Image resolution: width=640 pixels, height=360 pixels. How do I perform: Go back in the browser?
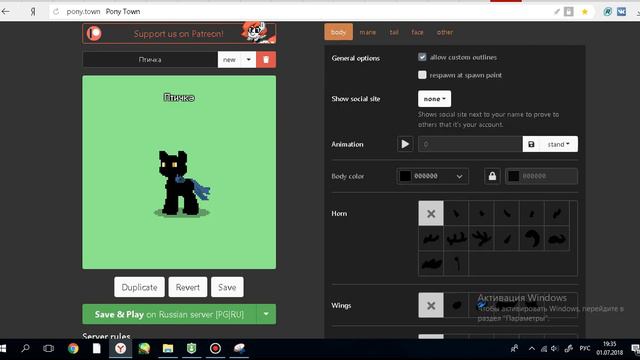6,11
